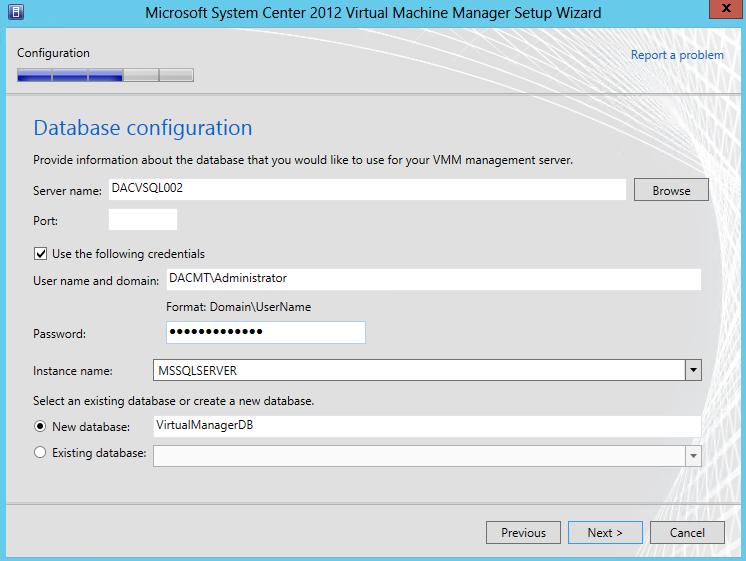746x561 pixels.
Task: Click the Use the following credentials label
Action: 128,254
